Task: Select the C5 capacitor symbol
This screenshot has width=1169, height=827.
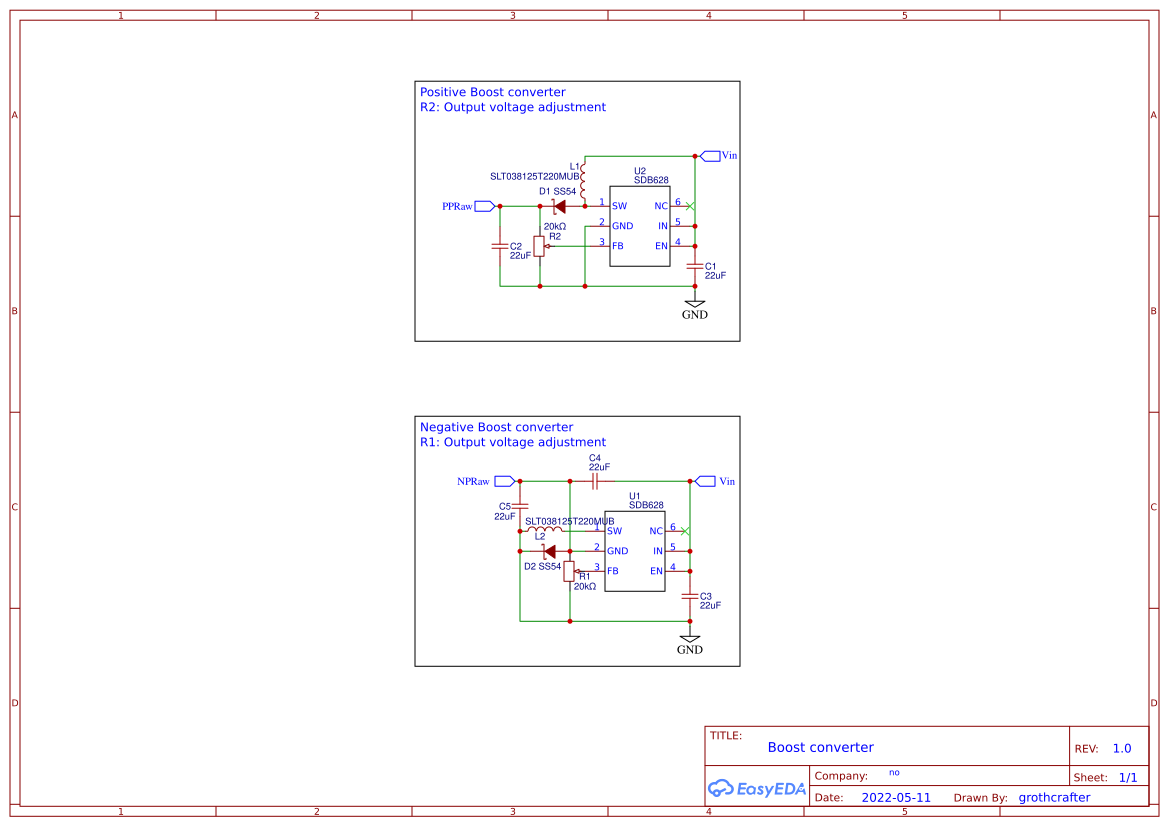Action: click(x=520, y=506)
